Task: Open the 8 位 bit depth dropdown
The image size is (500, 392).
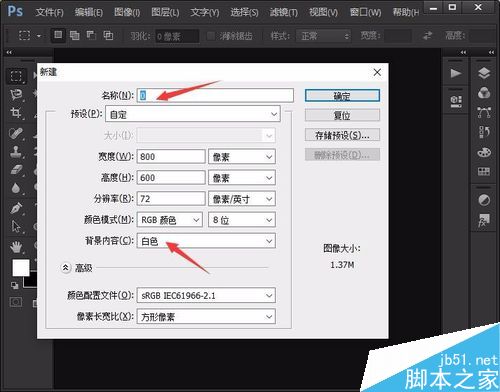Action: pos(242,220)
